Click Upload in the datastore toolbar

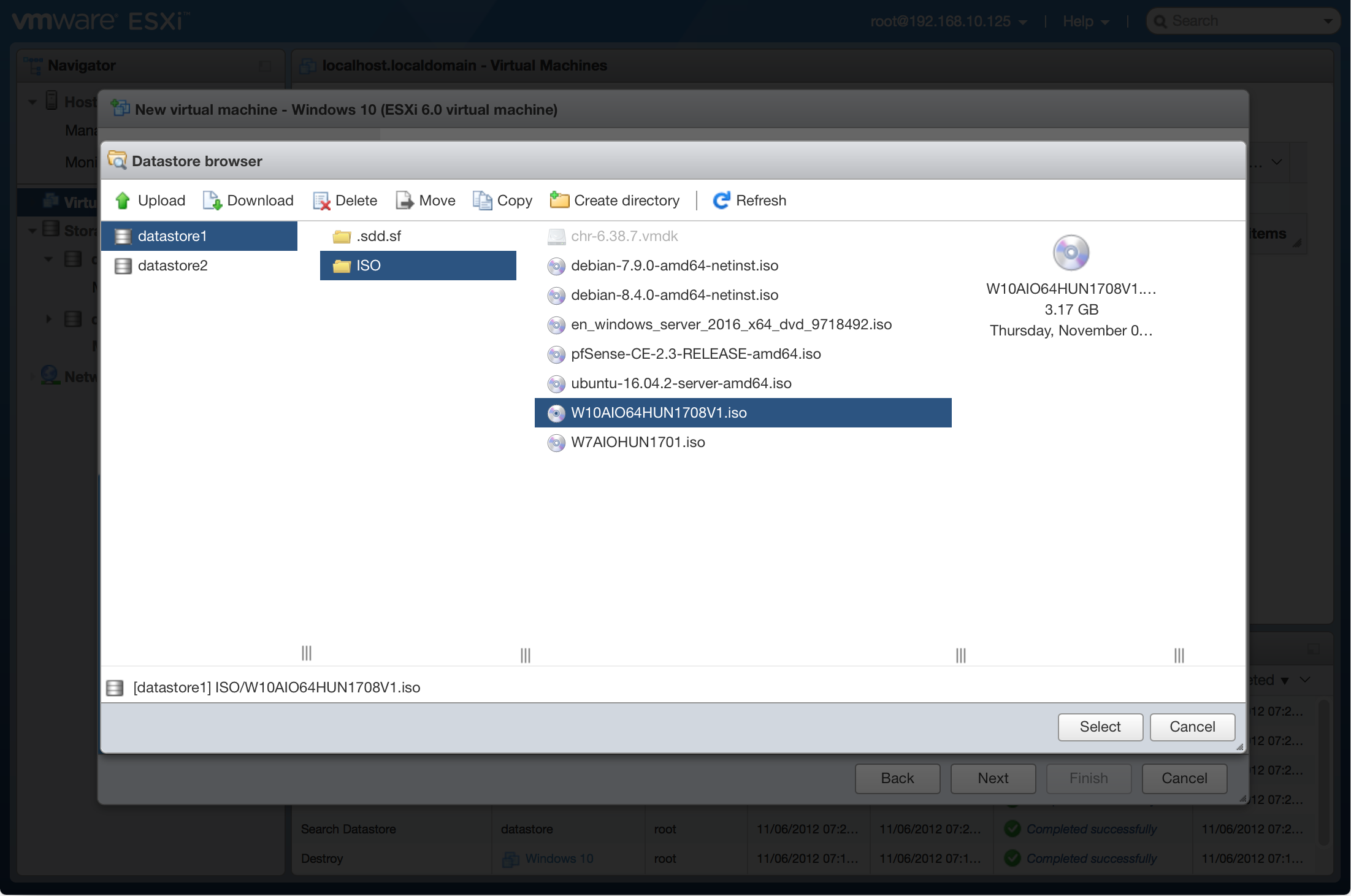point(150,201)
